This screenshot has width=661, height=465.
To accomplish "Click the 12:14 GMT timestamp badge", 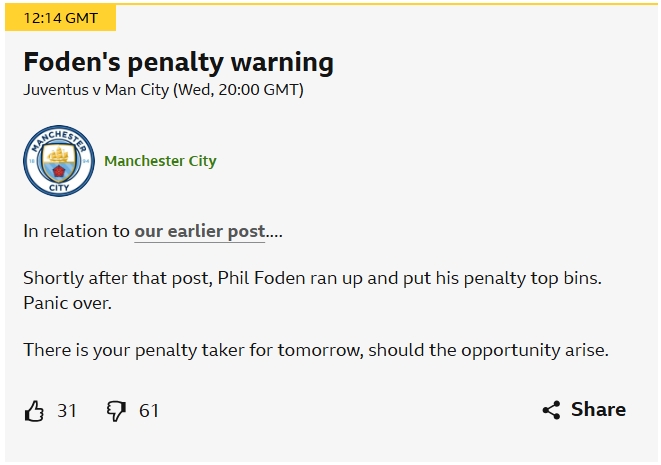I will (x=60, y=18).
